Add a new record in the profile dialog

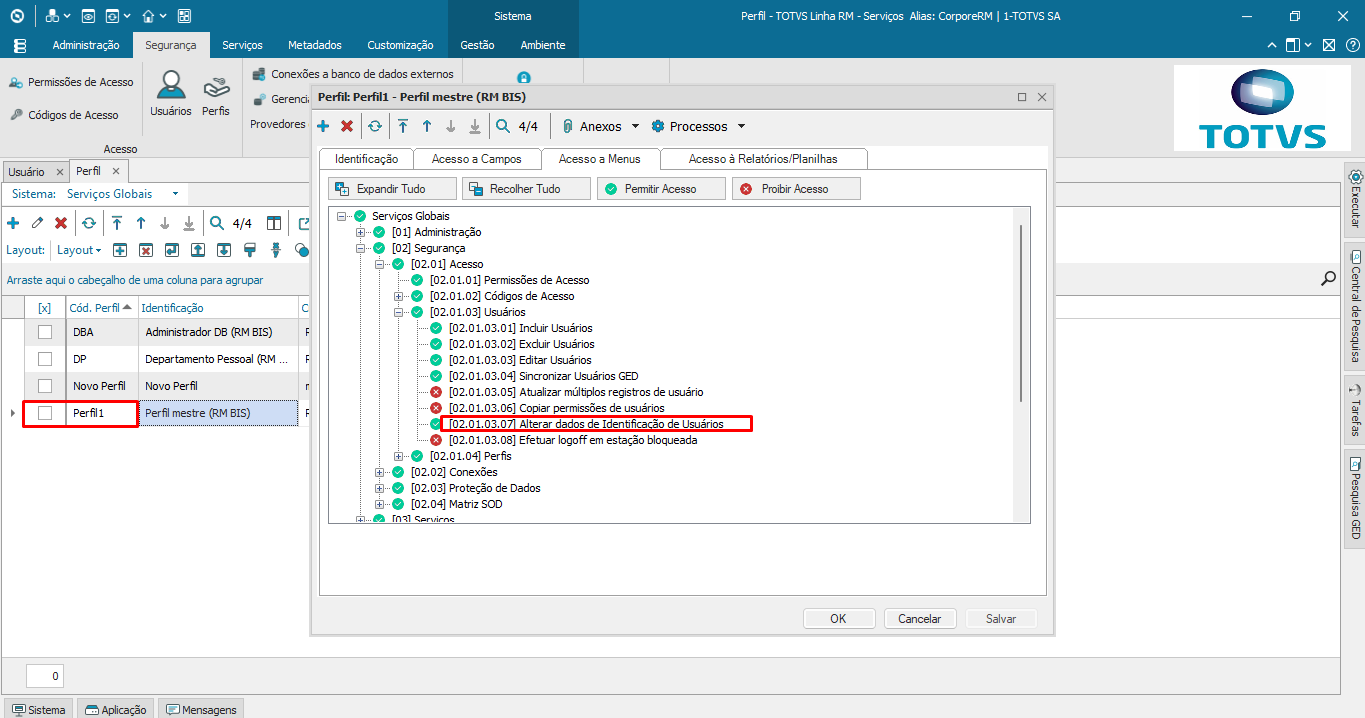click(323, 126)
